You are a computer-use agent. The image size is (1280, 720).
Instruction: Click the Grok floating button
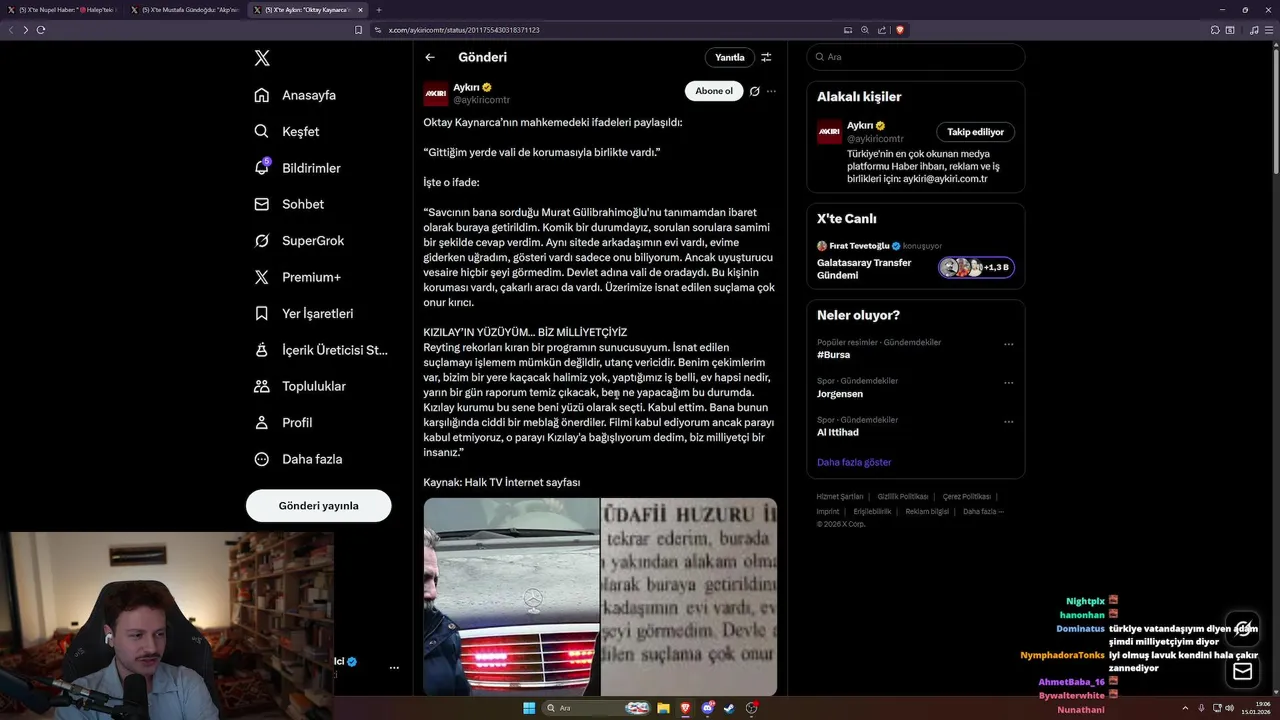[x=1243, y=628]
